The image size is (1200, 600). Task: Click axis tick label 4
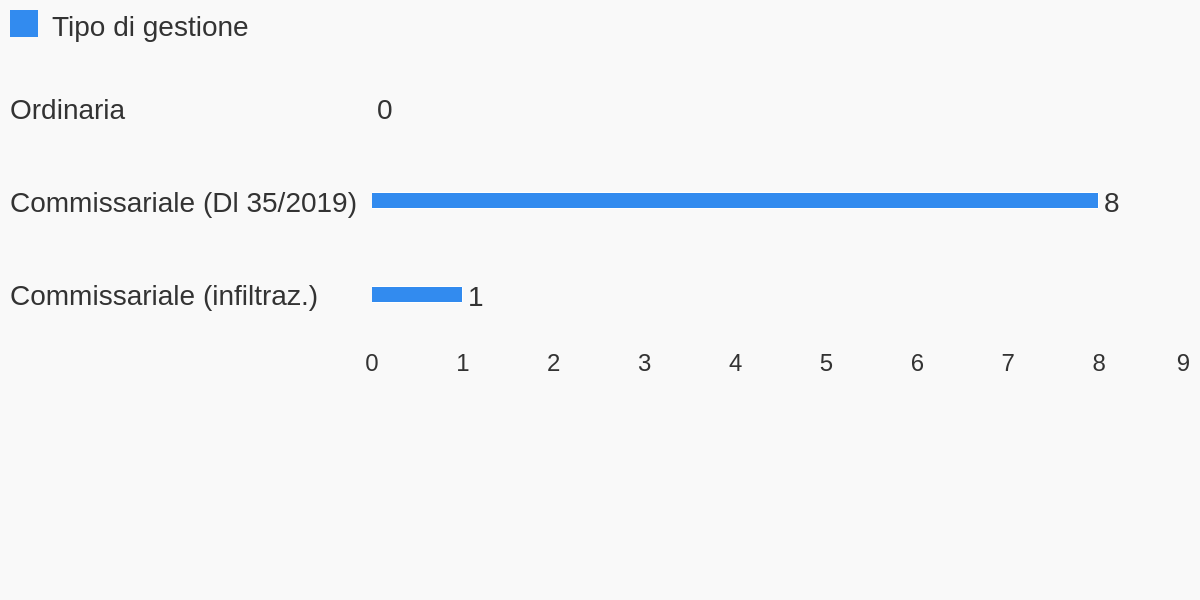pos(735,363)
